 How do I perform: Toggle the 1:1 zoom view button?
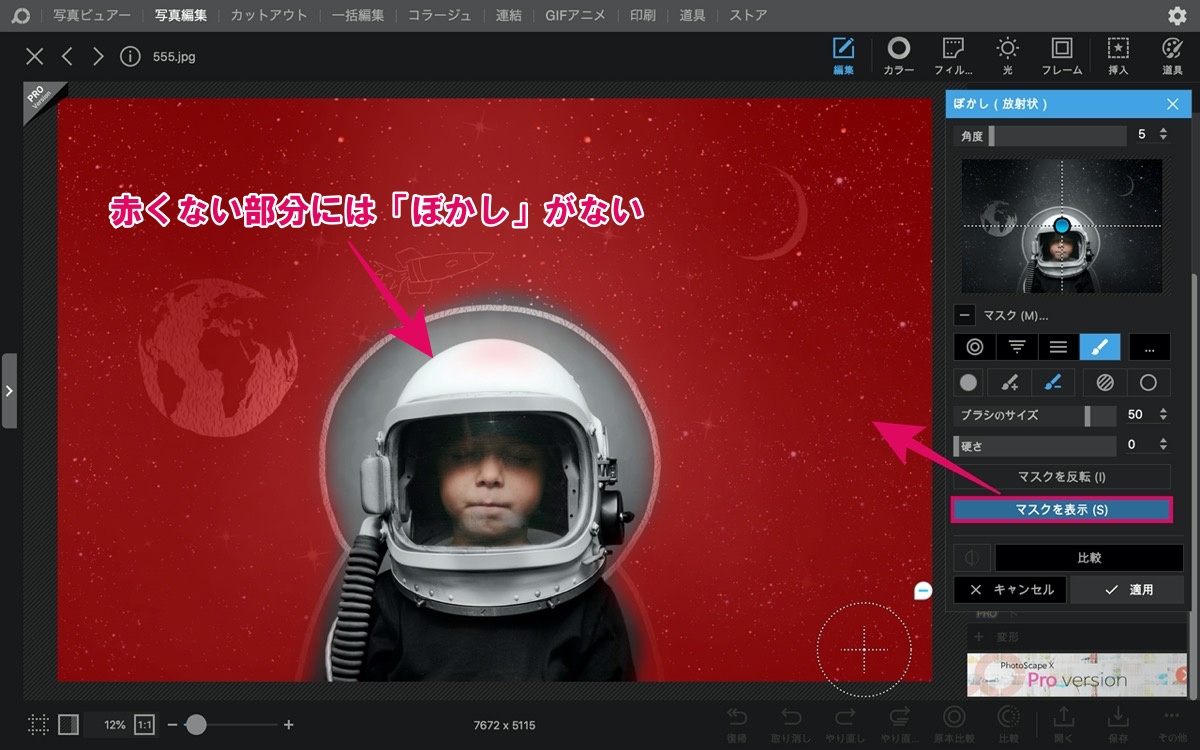click(144, 724)
